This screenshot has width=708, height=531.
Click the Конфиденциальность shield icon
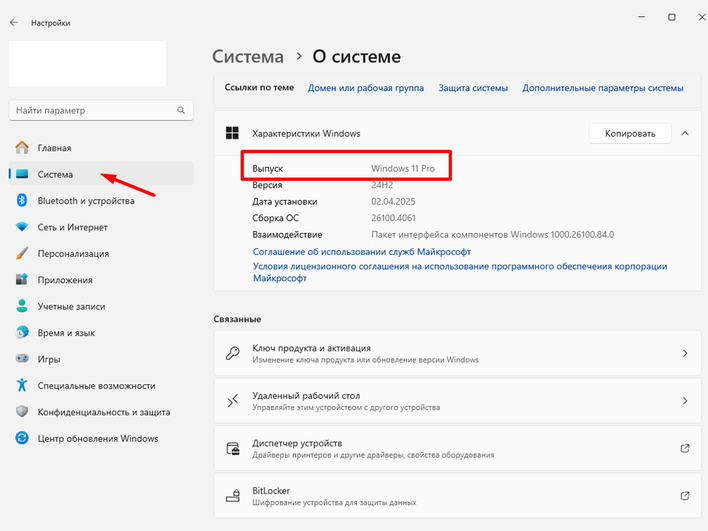(22, 411)
